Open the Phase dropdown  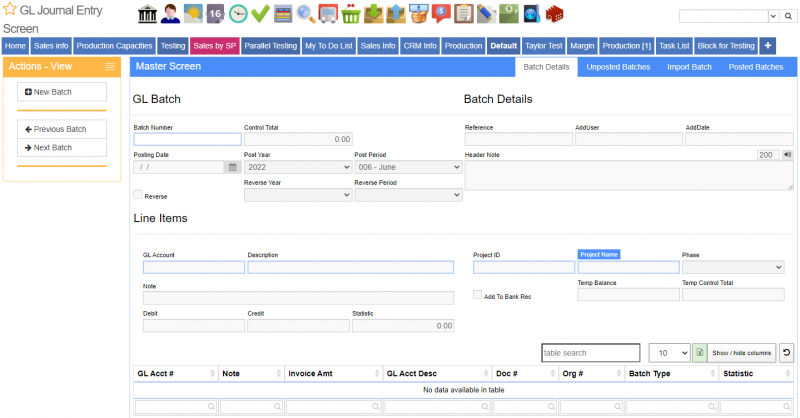pos(732,267)
